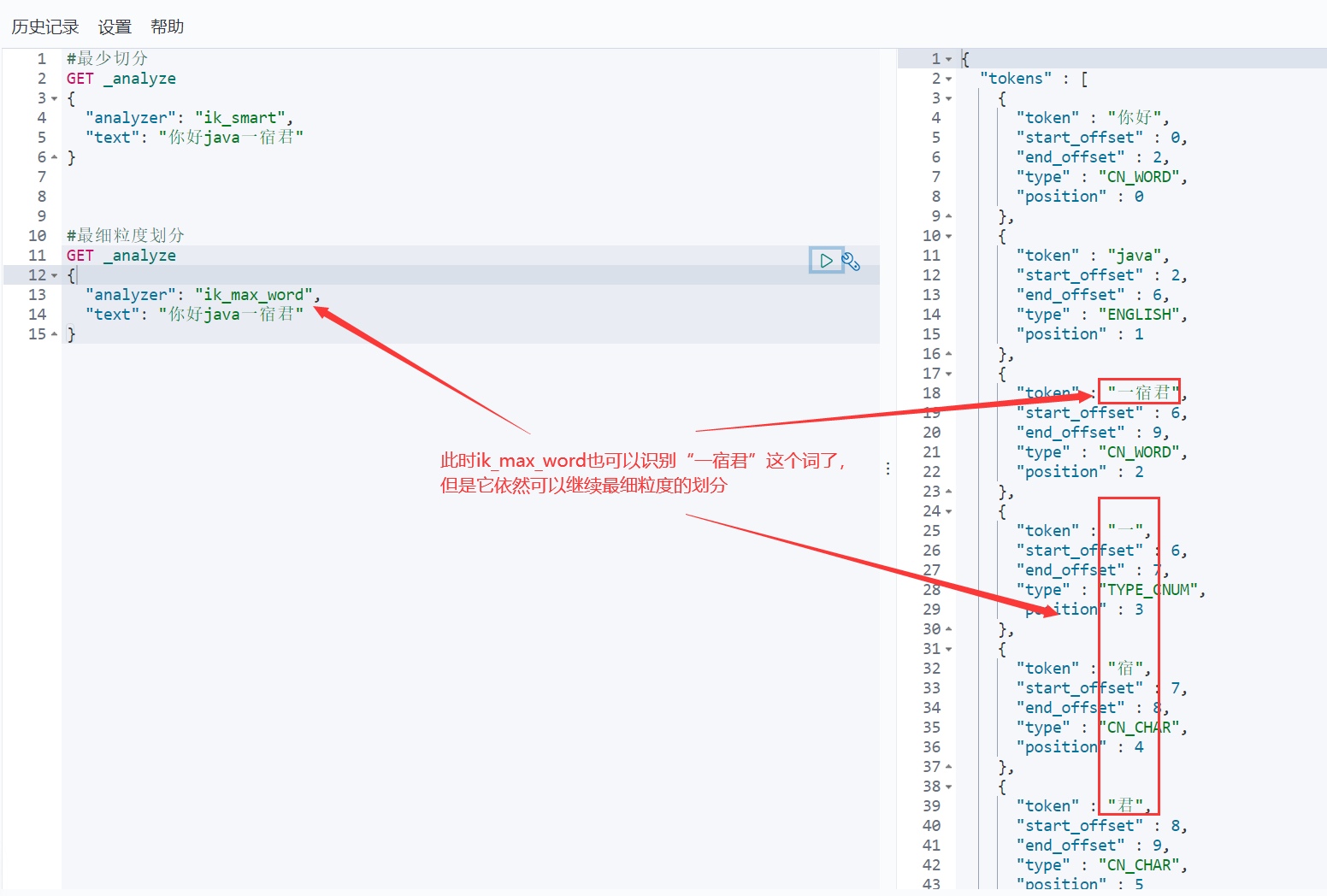Toggle fold arrow at output line 37

[x=949, y=767]
